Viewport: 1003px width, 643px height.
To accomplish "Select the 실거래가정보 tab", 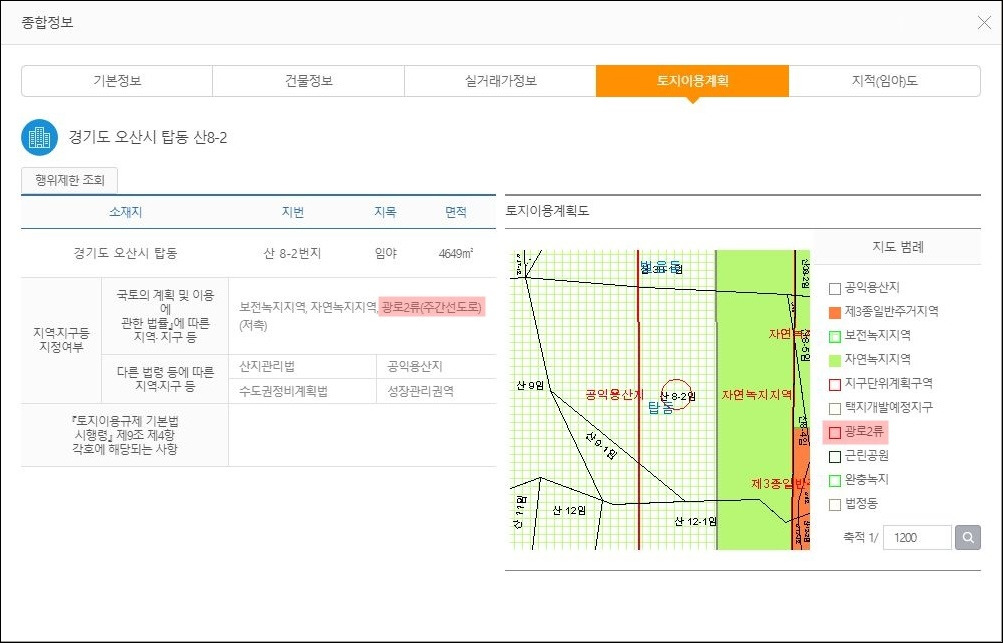I will coord(500,81).
